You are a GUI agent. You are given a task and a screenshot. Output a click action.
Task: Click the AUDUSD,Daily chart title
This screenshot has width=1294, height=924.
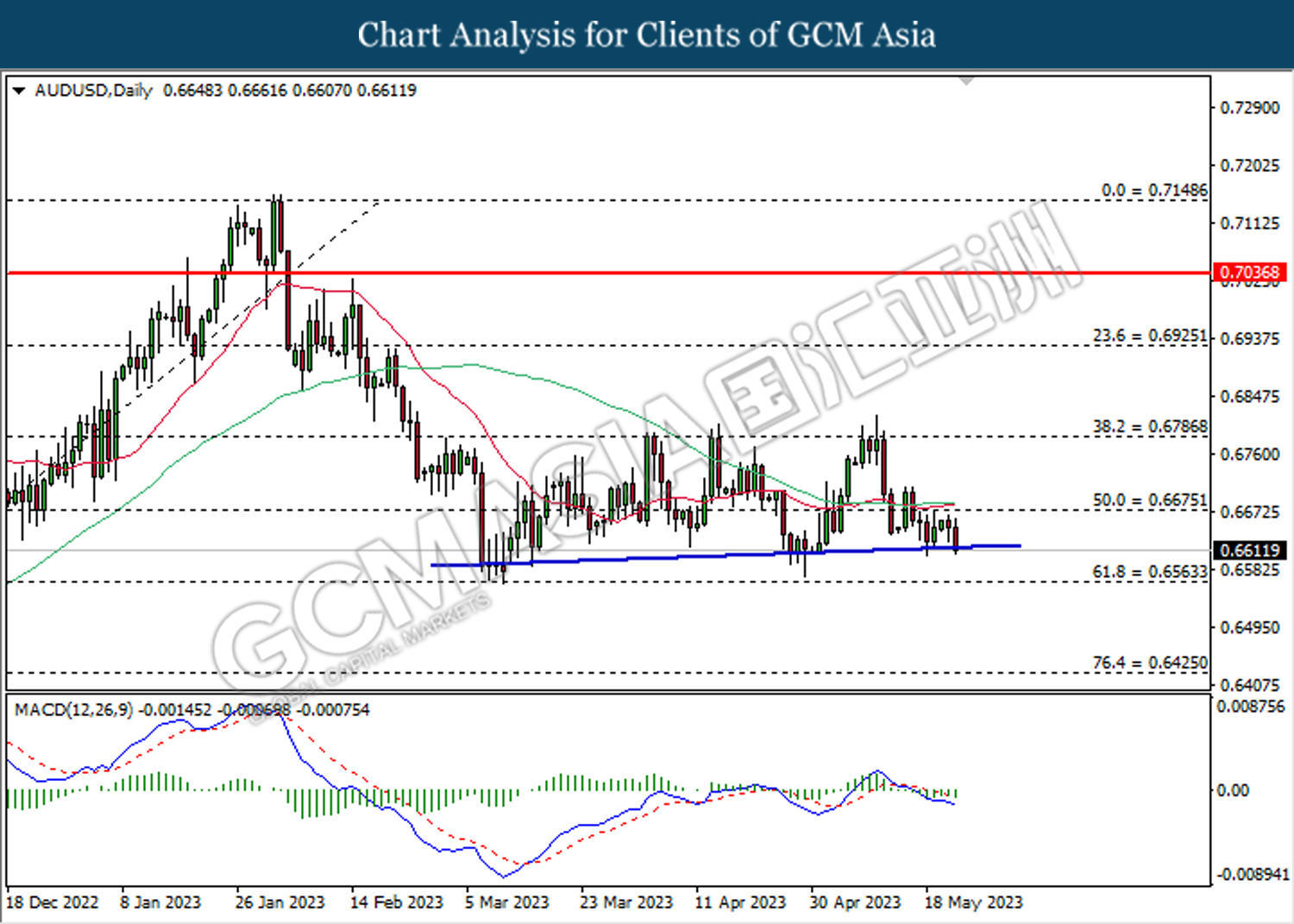(93, 91)
